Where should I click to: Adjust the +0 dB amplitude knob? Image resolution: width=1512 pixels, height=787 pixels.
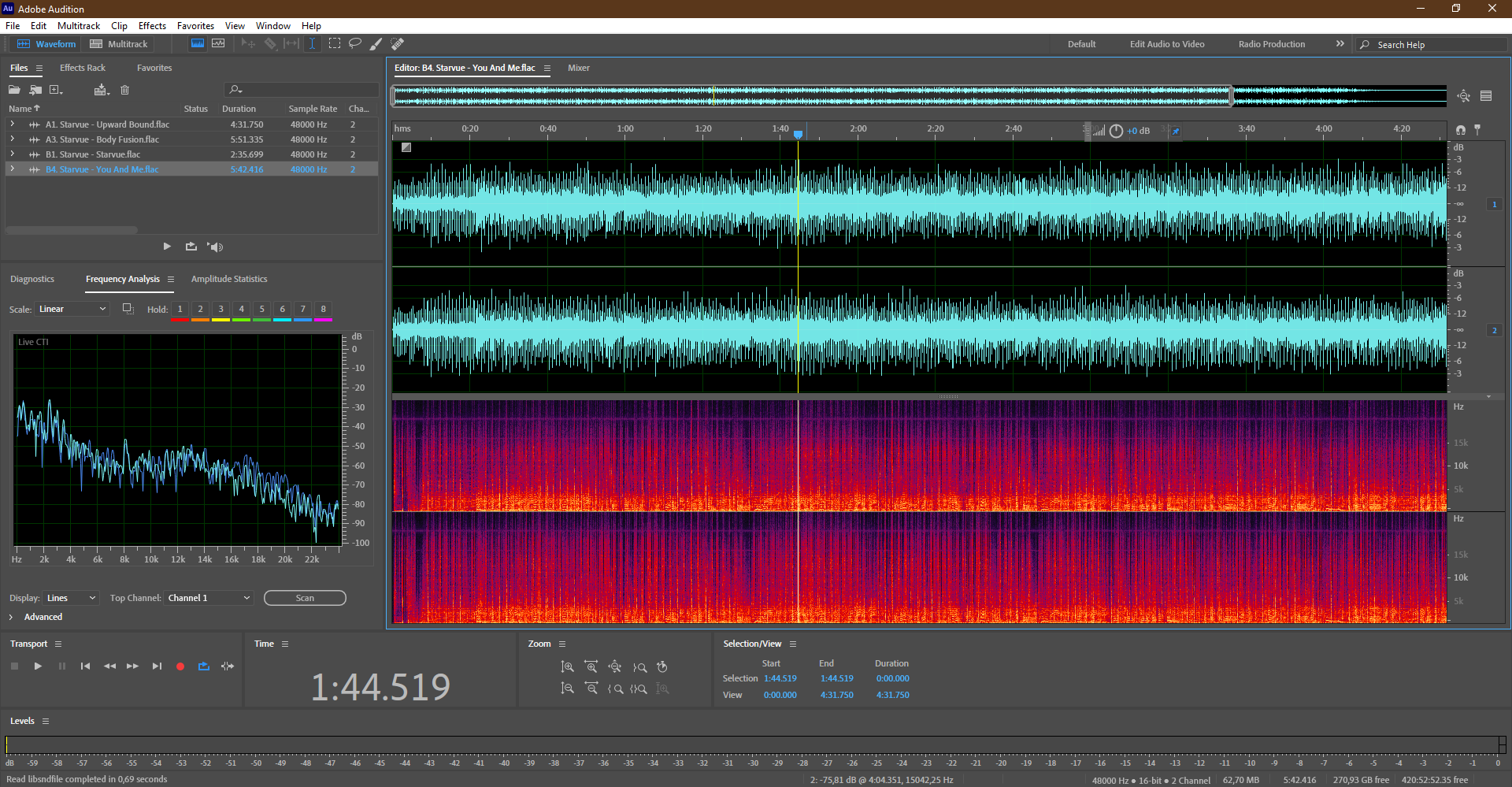1116,131
